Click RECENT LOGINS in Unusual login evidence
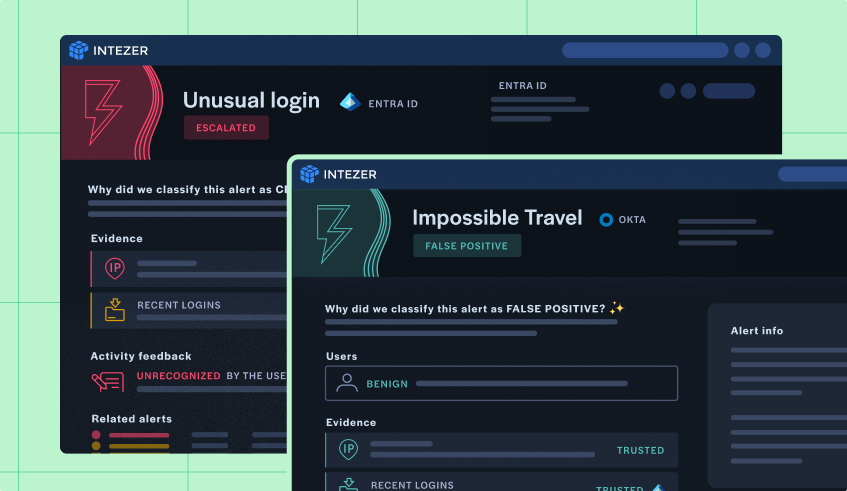847x491 pixels. pyautogui.click(x=179, y=305)
